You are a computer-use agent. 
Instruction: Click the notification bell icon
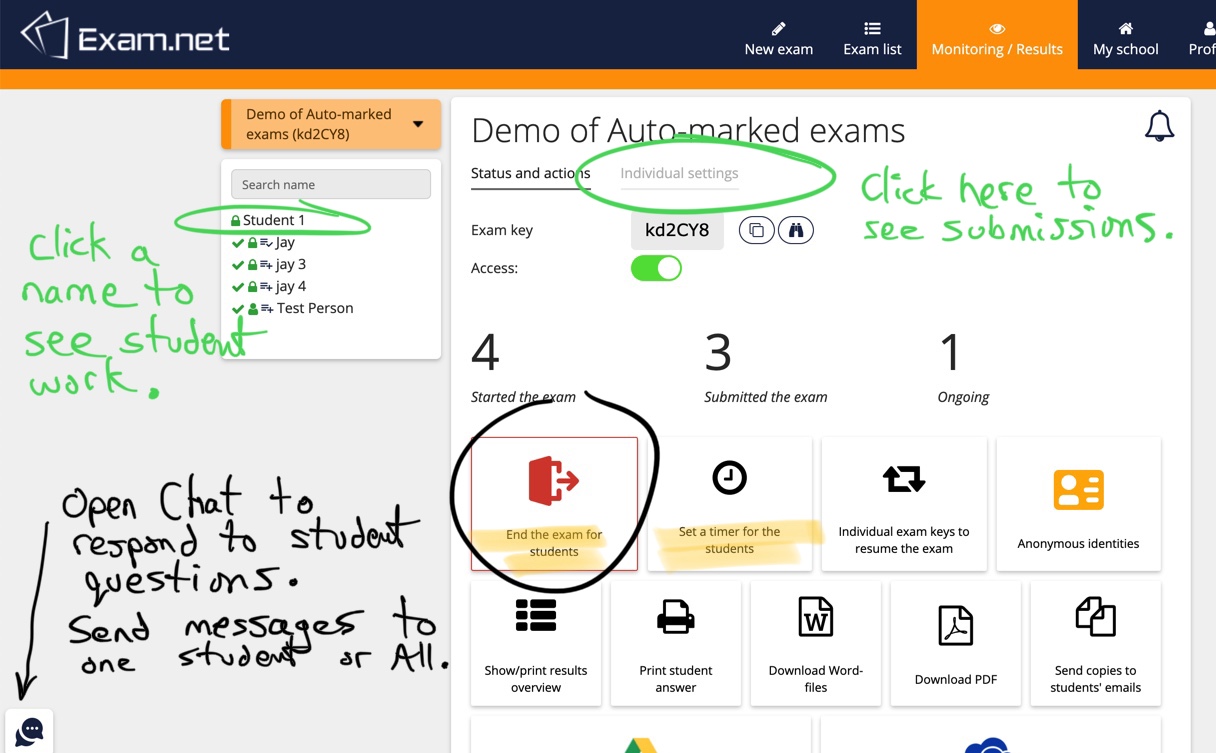click(1159, 126)
